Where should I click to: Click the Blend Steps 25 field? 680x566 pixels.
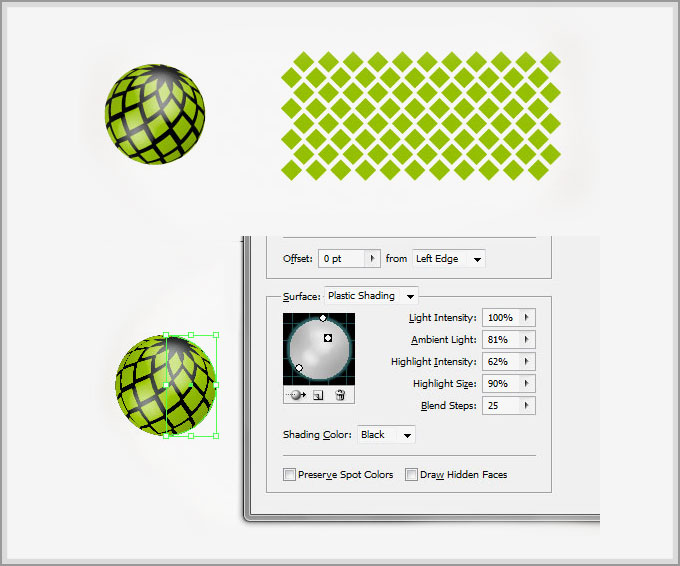coord(501,406)
